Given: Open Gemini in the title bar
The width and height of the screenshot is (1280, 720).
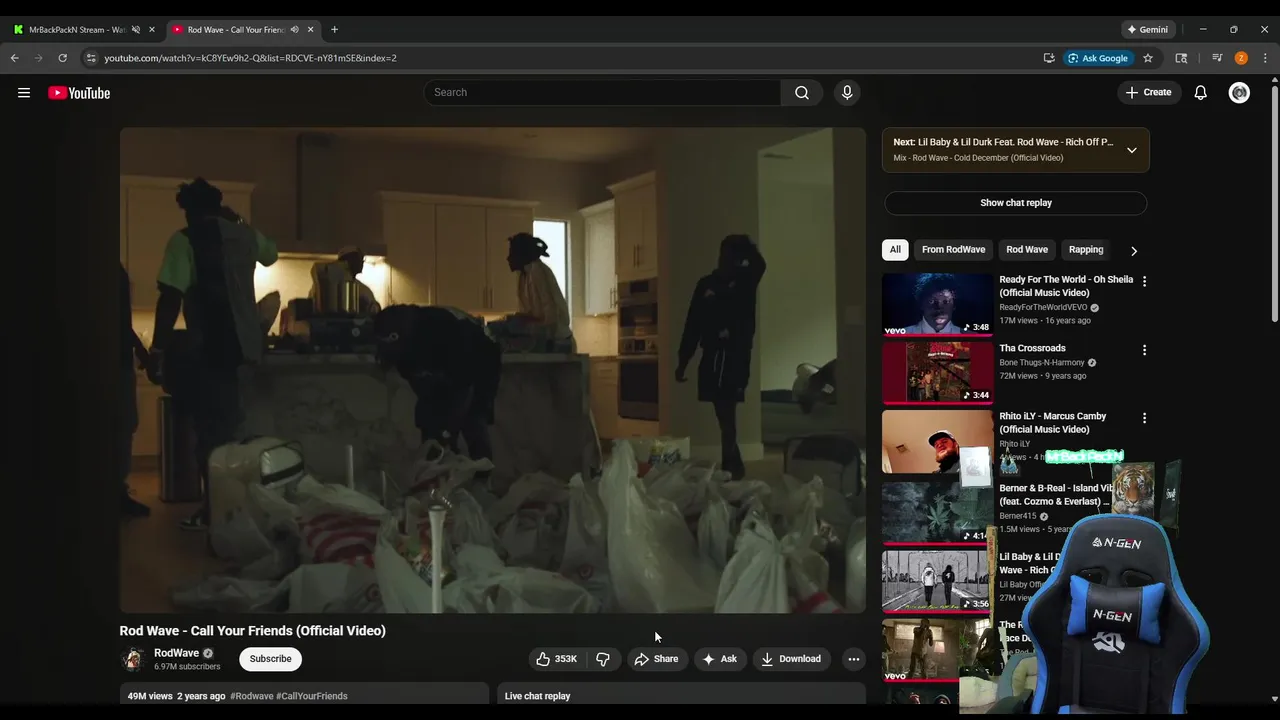Looking at the screenshot, I should pos(1147,30).
